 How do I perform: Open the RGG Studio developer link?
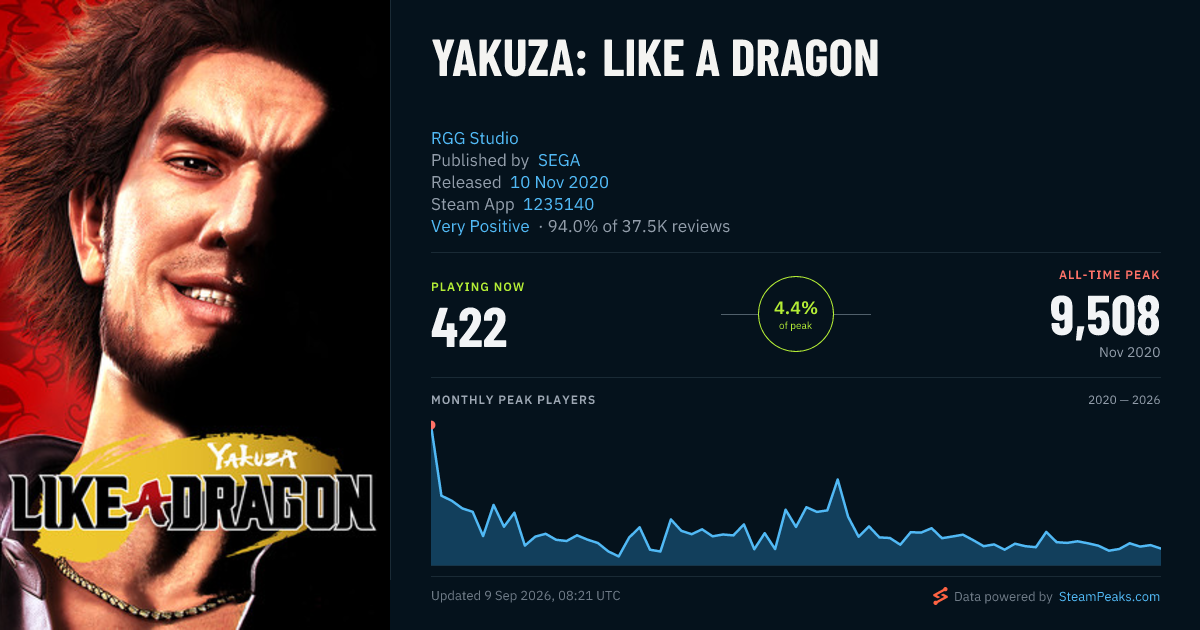click(475, 138)
